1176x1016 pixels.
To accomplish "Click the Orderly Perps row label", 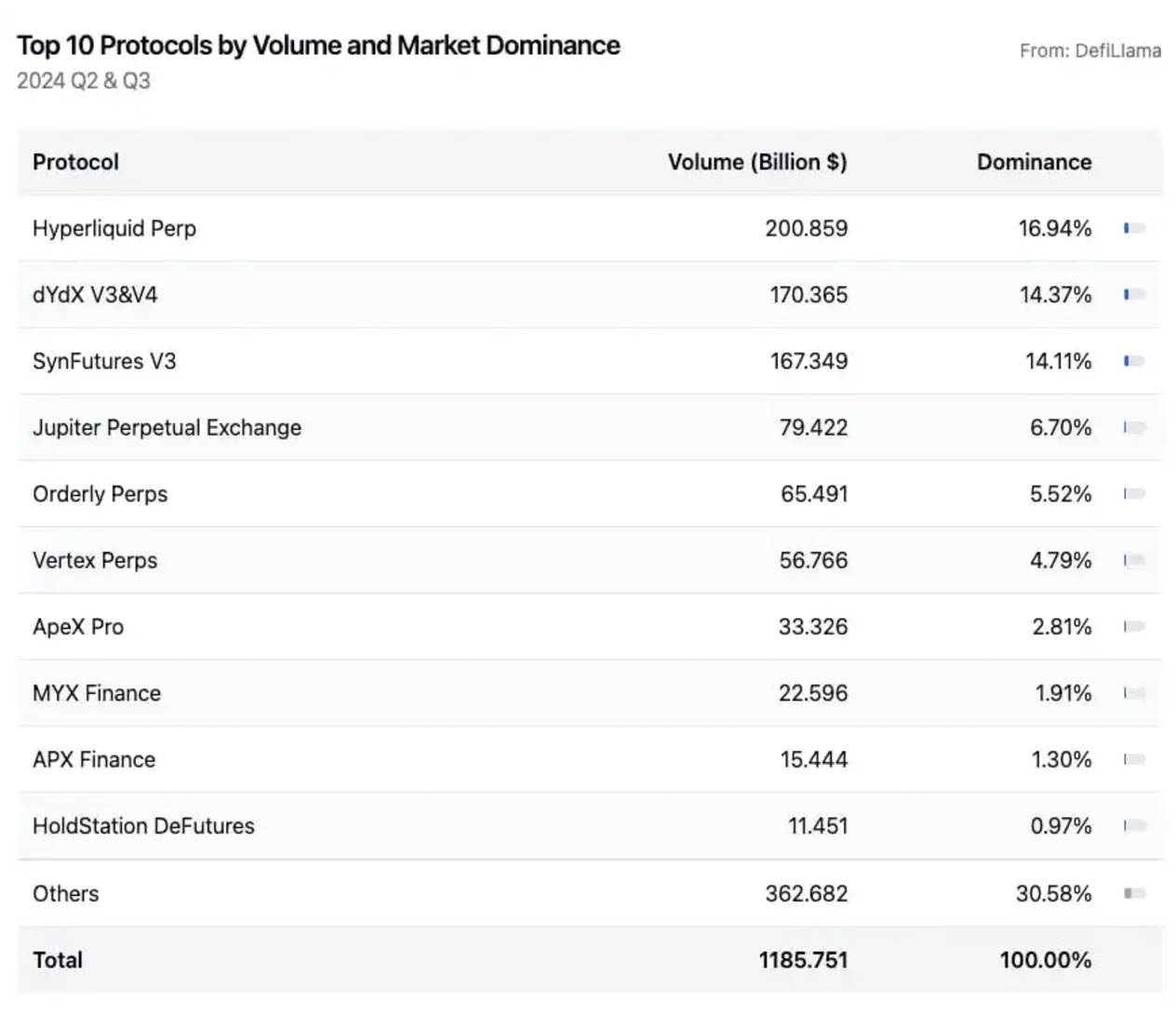I will (x=100, y=494).
